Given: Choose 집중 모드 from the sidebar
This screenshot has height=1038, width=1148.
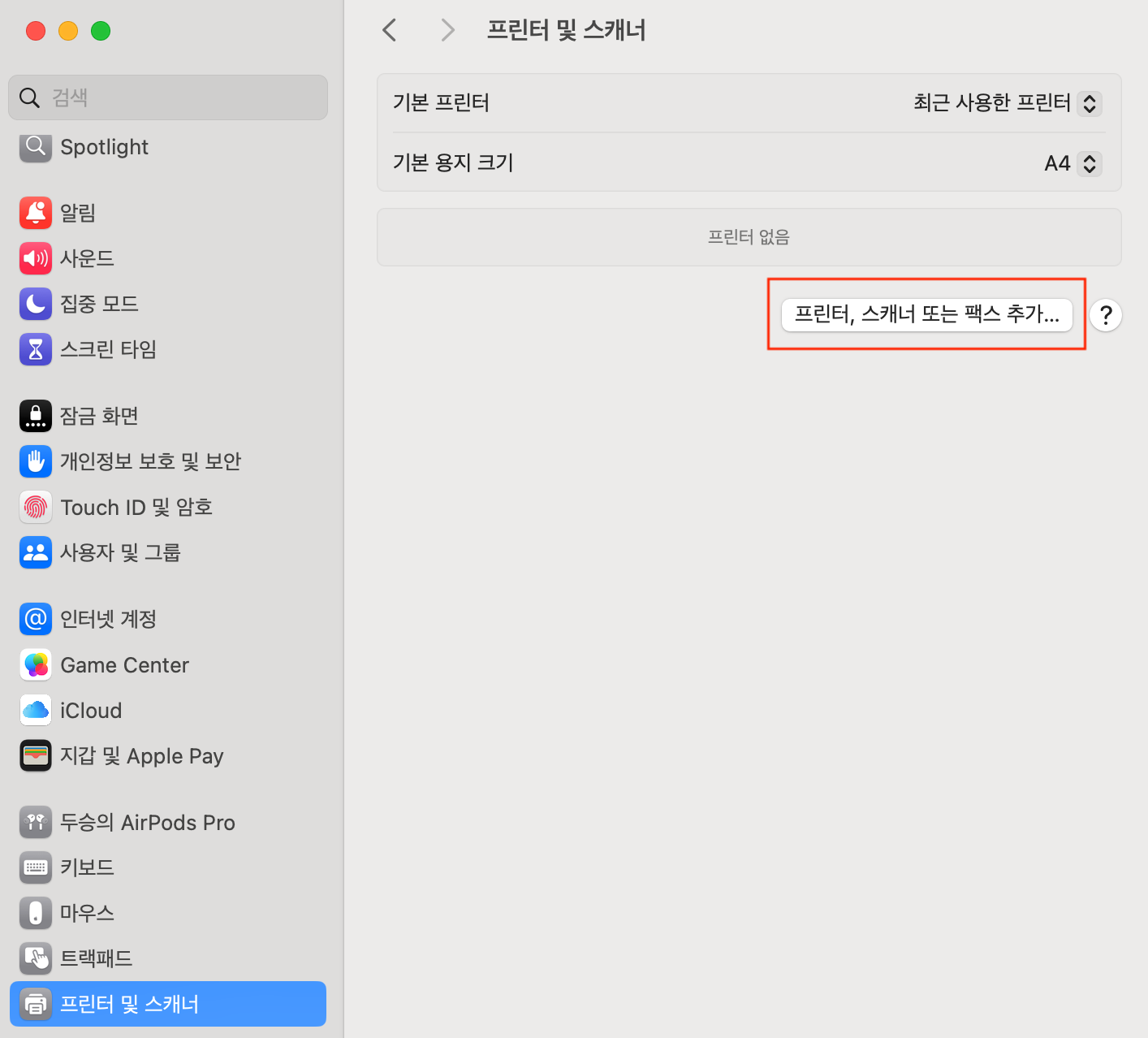Looking at the screenshot, I should tap(168, 304).
